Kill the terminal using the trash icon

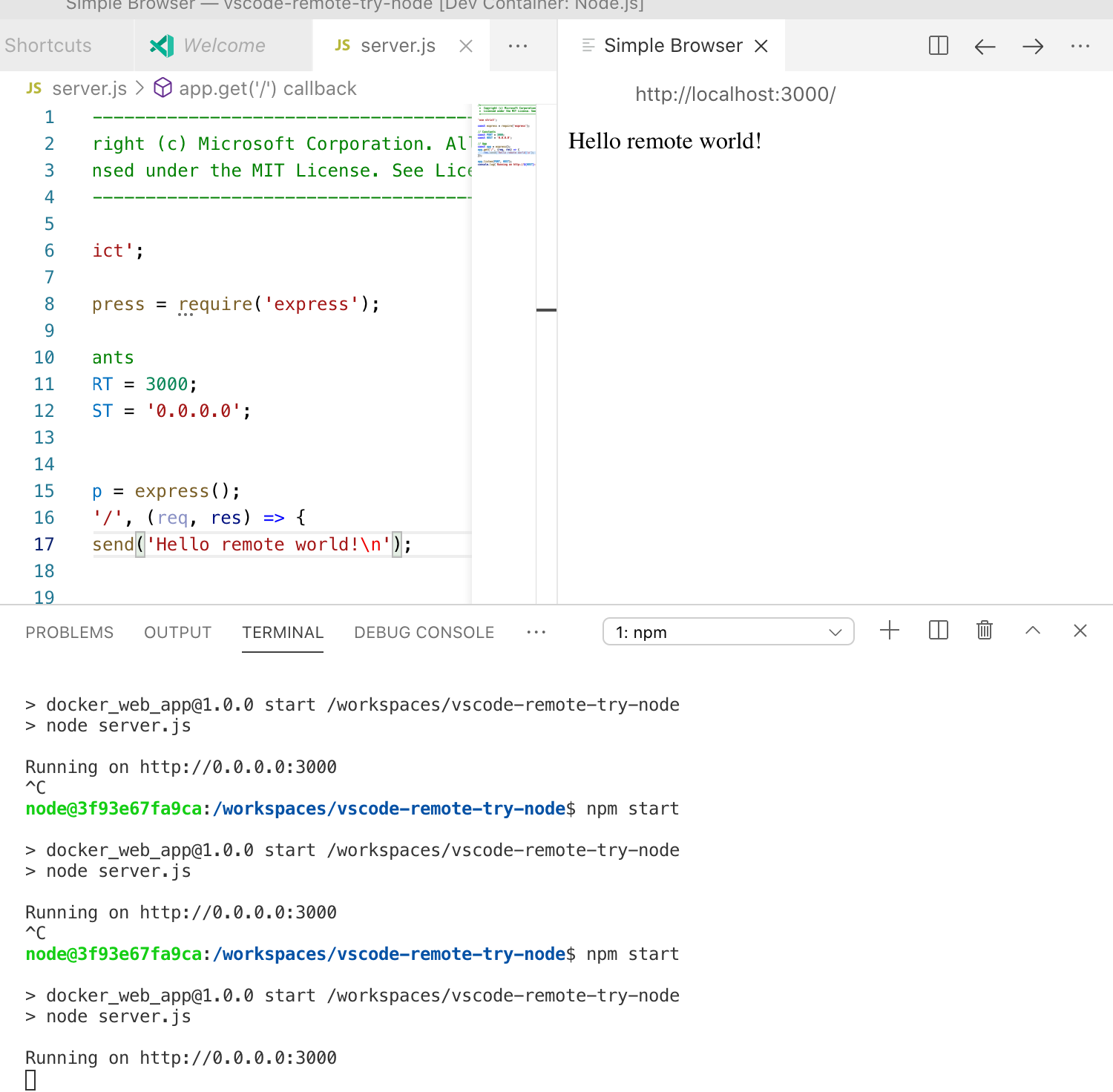984,631
